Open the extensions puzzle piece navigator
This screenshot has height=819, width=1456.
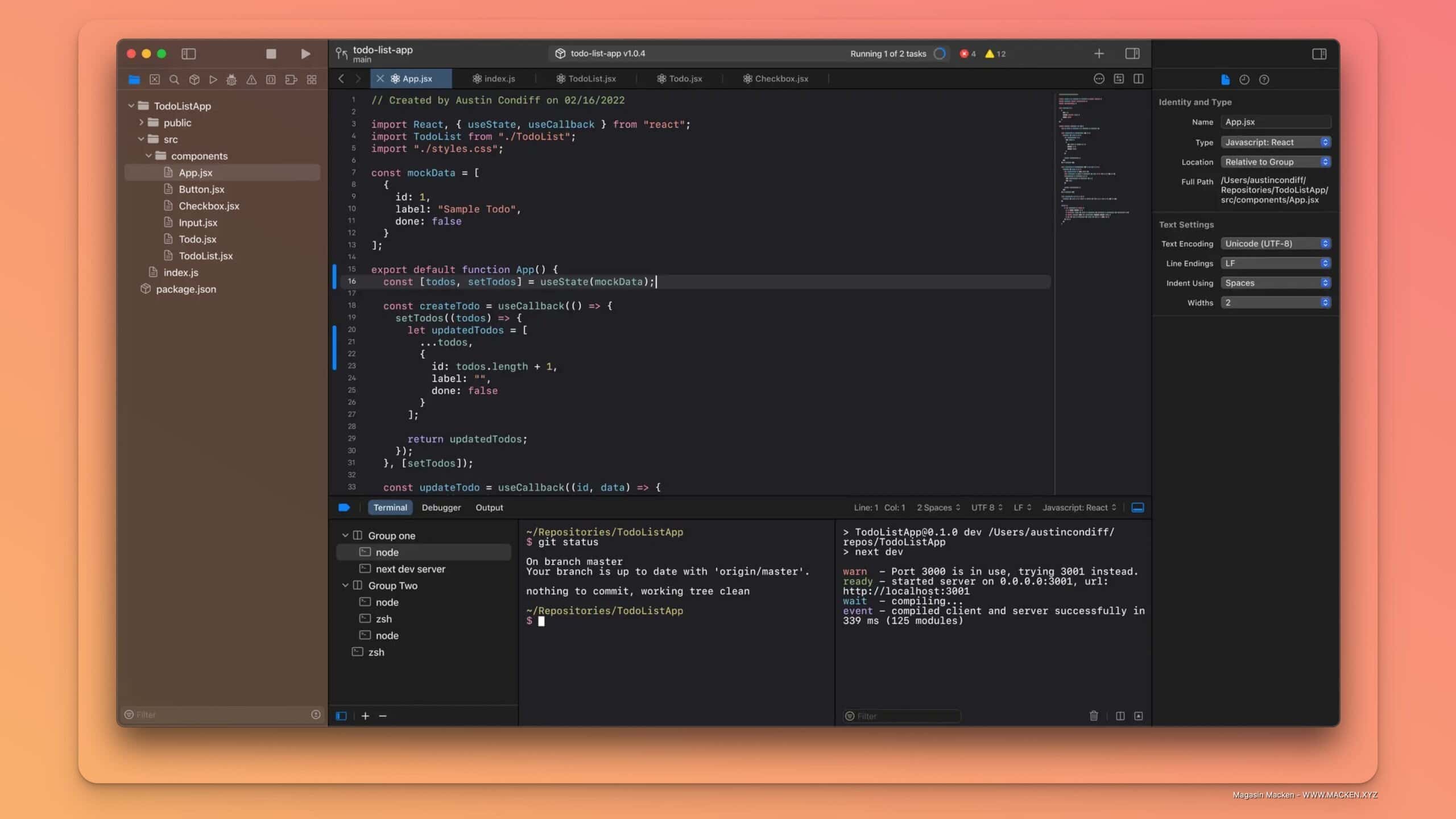pos(291,80)
